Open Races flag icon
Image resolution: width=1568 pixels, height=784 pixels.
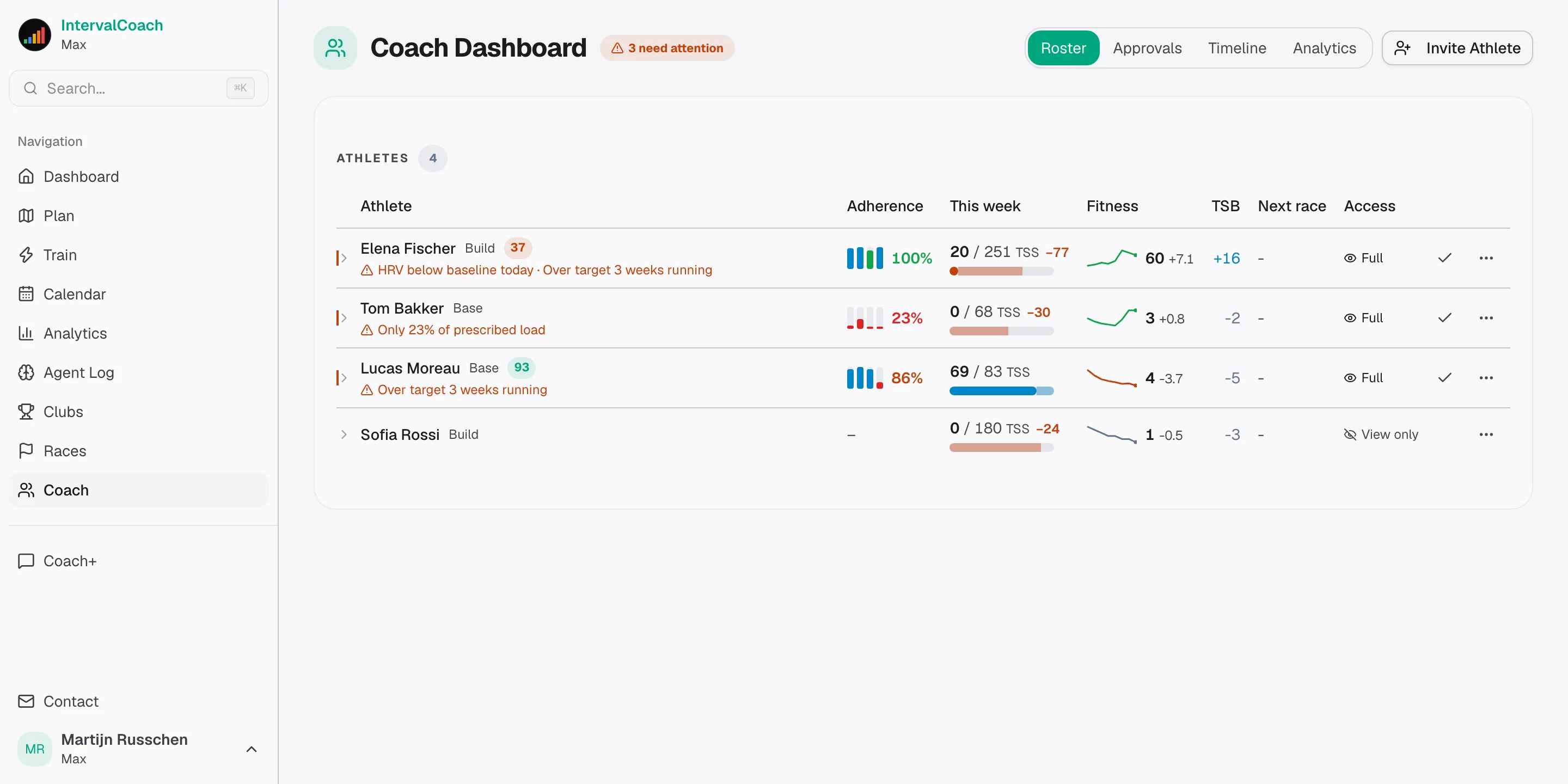pos(26,451)
